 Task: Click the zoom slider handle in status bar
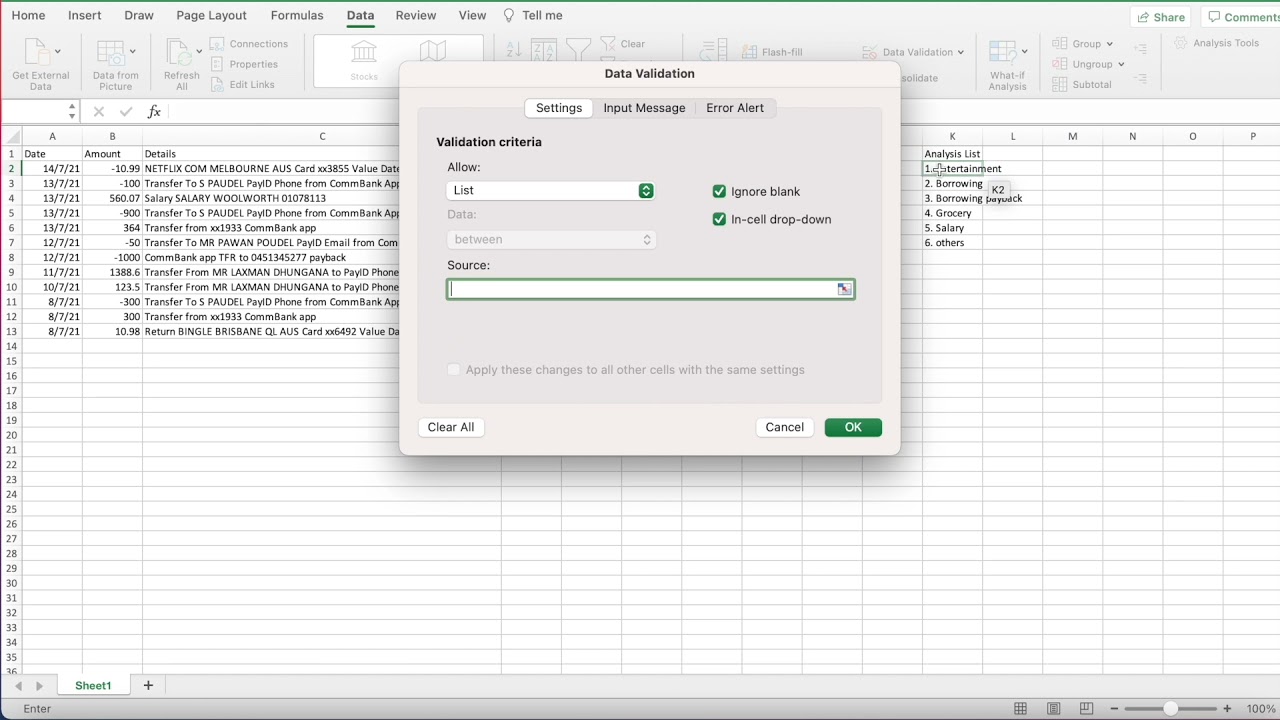(x=1170, y=709)
